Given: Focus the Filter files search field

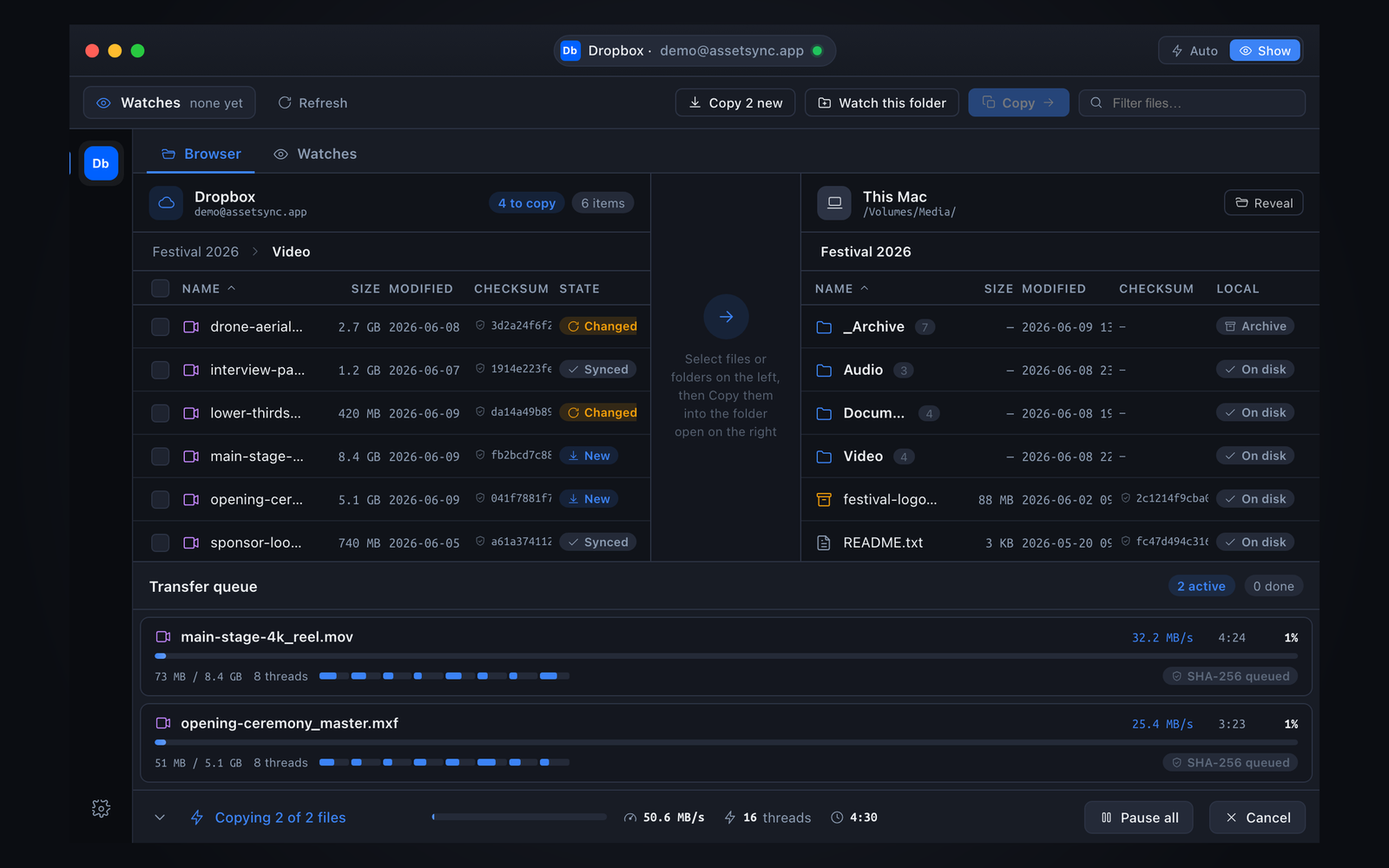Looking at the screenshot, I should 1192,102.
